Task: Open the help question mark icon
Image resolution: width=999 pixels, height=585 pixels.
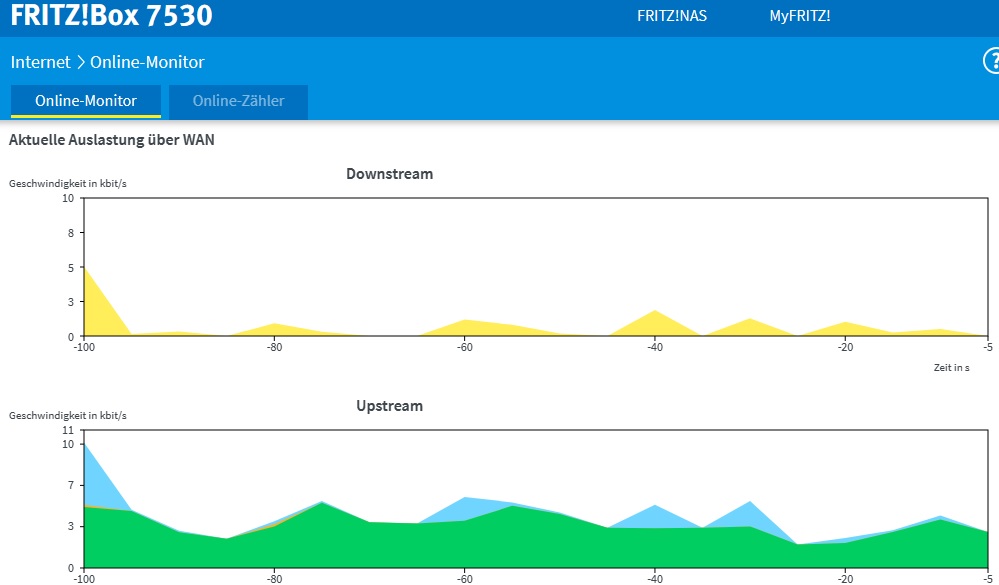Action: pos(991,62)
